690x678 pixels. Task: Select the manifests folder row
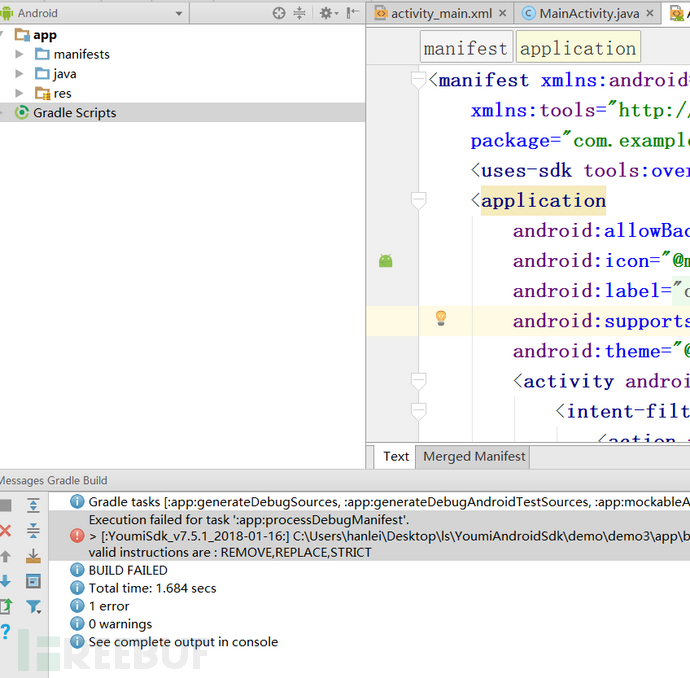(182, 54)
